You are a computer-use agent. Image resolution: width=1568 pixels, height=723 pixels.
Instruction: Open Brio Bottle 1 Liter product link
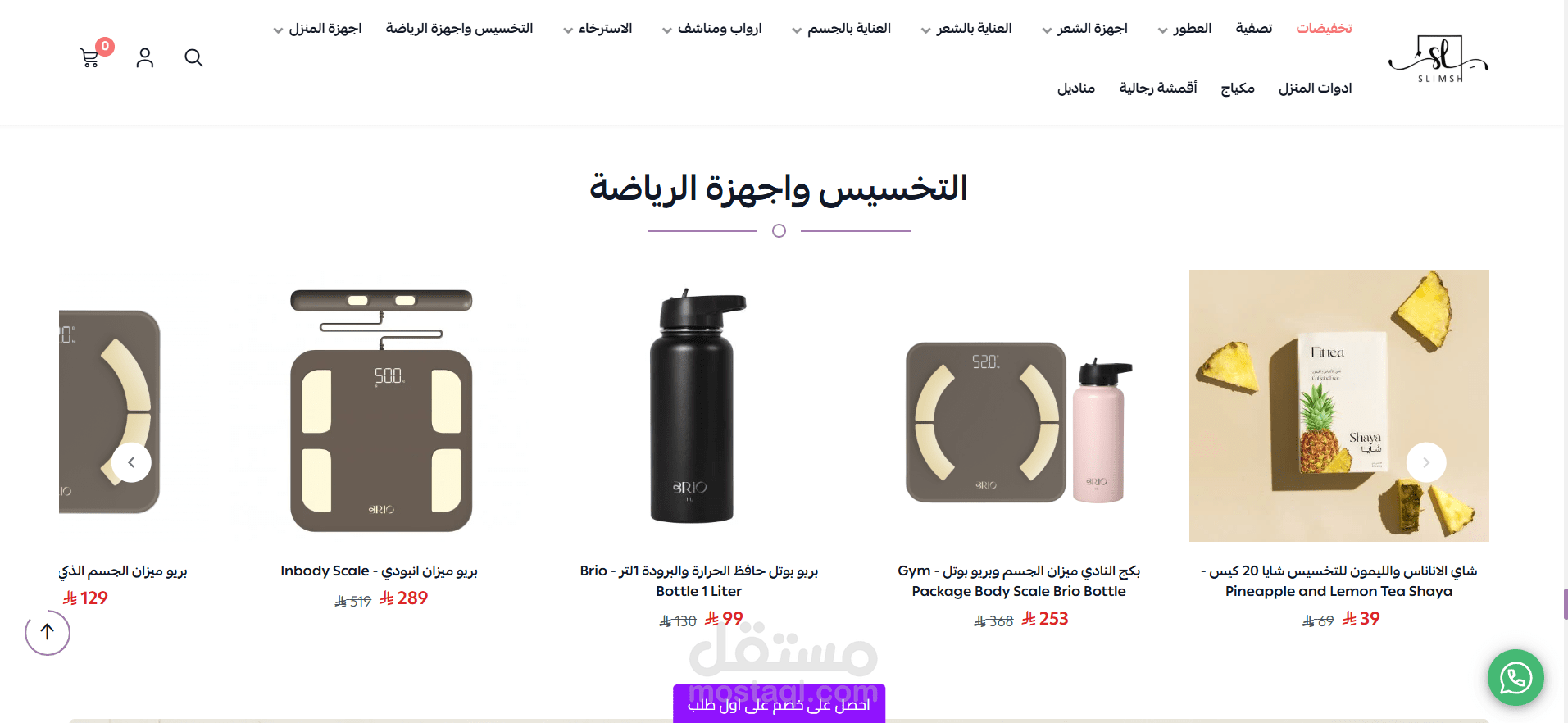[699, 580]
